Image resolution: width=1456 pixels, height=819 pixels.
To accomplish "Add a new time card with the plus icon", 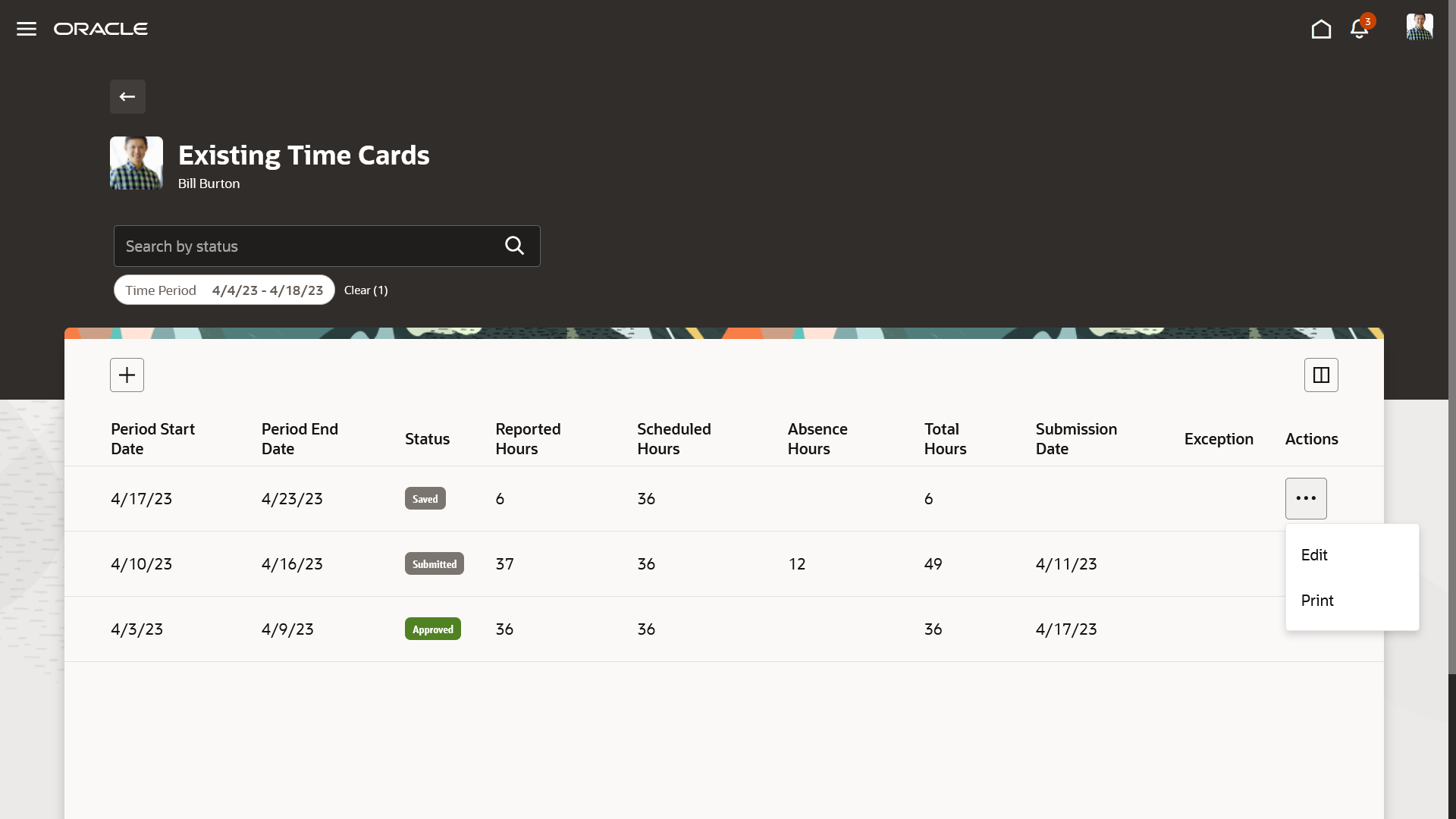I will pos(127,375).
